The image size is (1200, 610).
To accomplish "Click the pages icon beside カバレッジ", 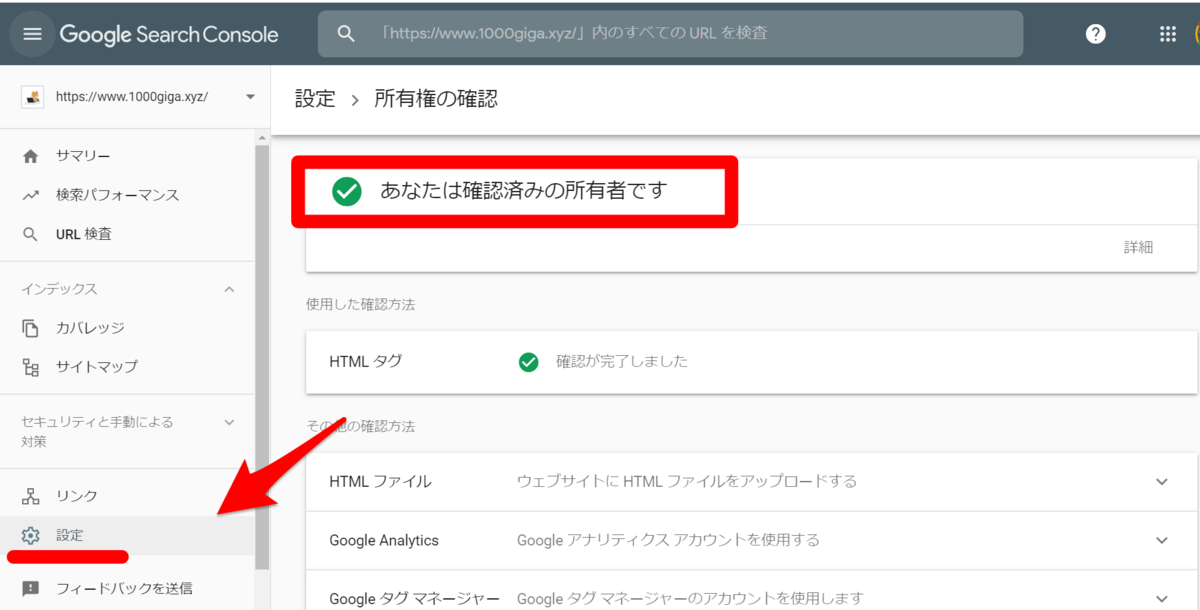I will click(31, 328).
